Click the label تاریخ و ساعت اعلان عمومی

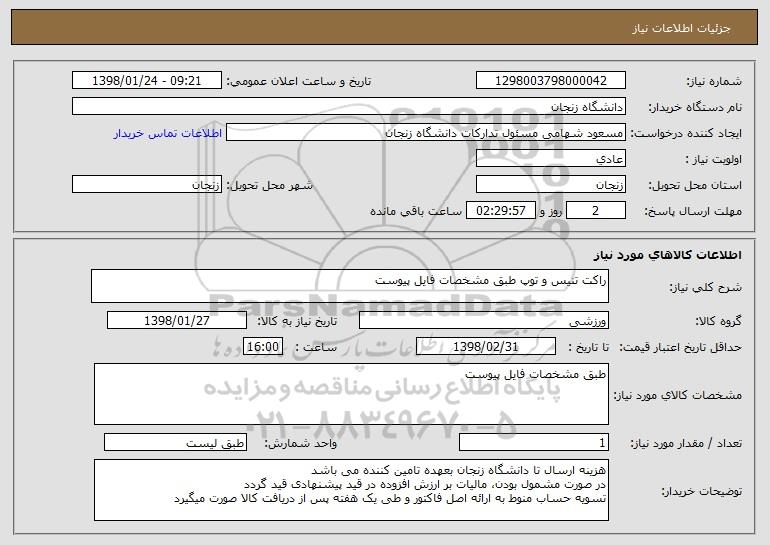(x=299, y=81)
